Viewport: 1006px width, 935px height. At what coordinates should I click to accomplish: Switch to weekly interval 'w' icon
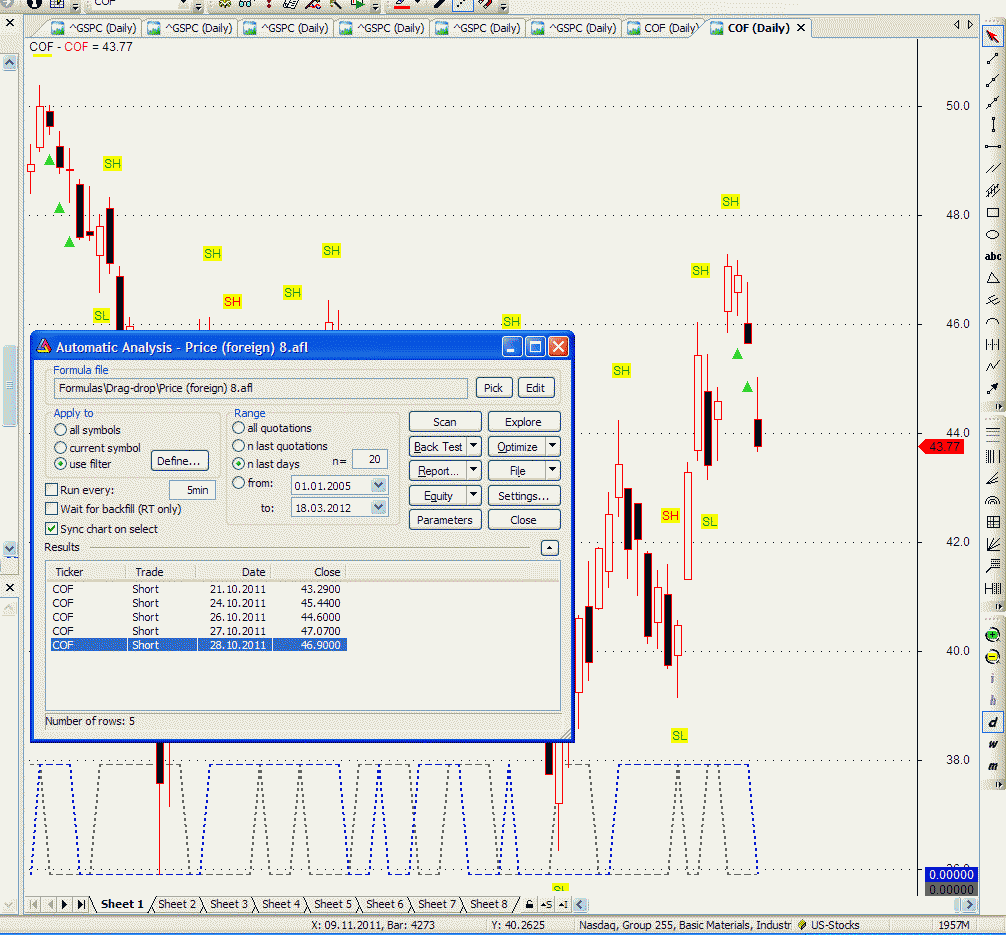(992, 744)
